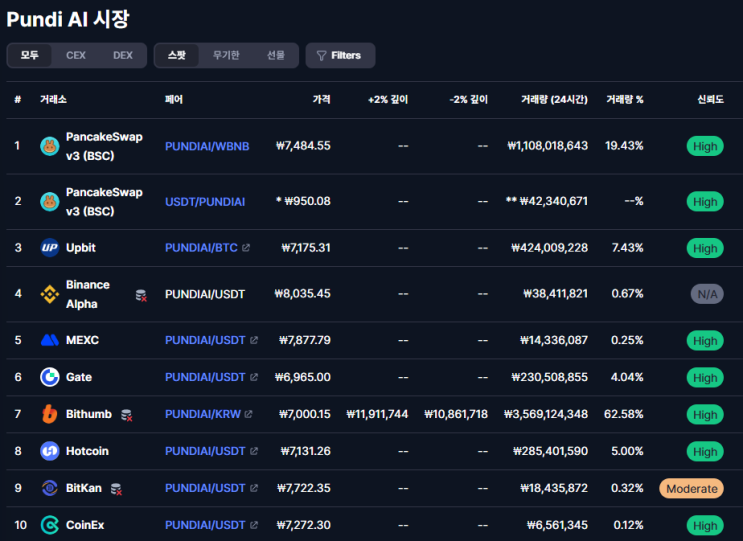Viewport: 743px width, 541px height.
Task: Select the CEX filter tab
Action: pyautogui.click(x=76, y=56)
